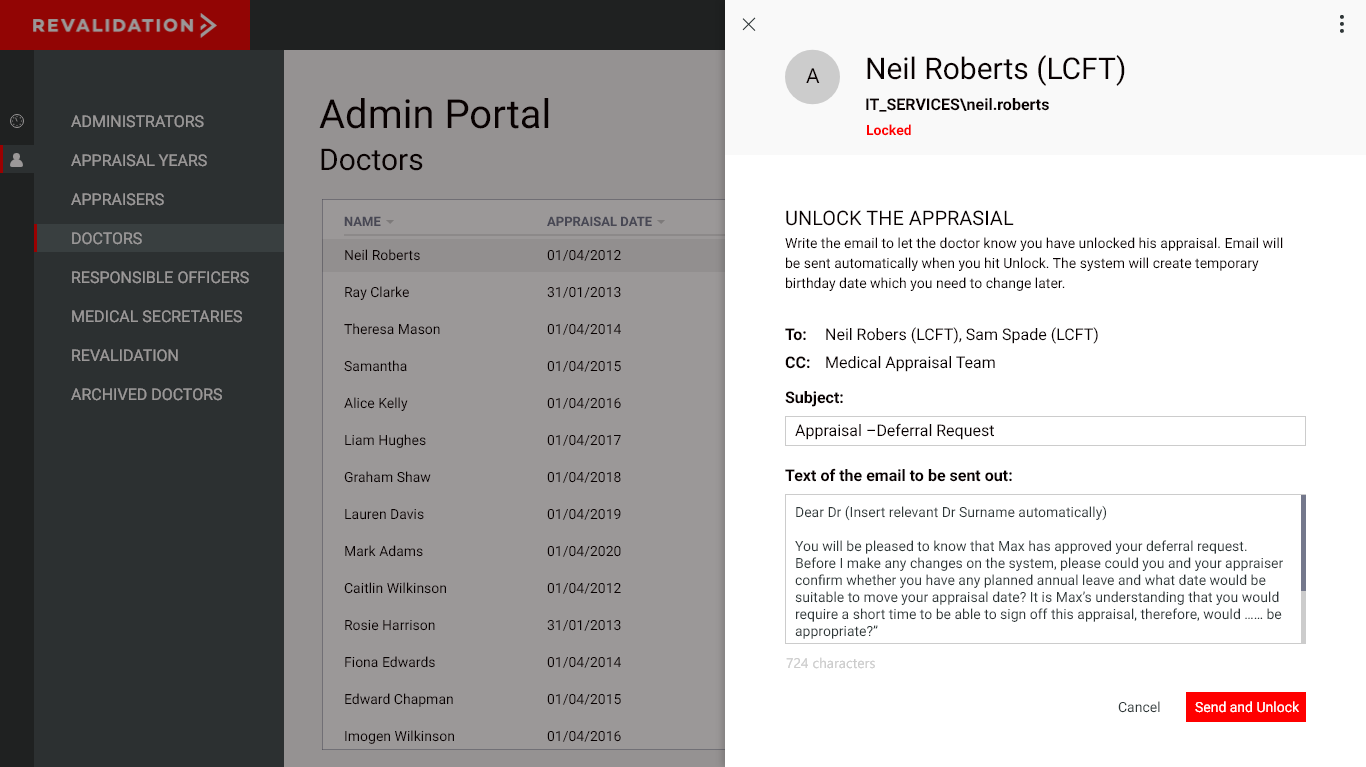Click the Appraisal Date column header
This screenshot has height=767, width=1366.
click(599, 222)
